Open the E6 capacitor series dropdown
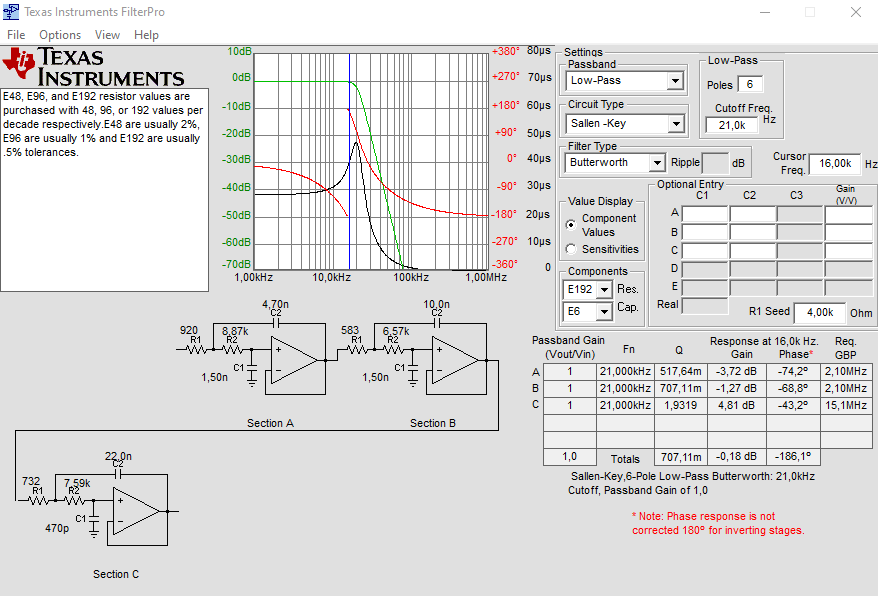 604,311
